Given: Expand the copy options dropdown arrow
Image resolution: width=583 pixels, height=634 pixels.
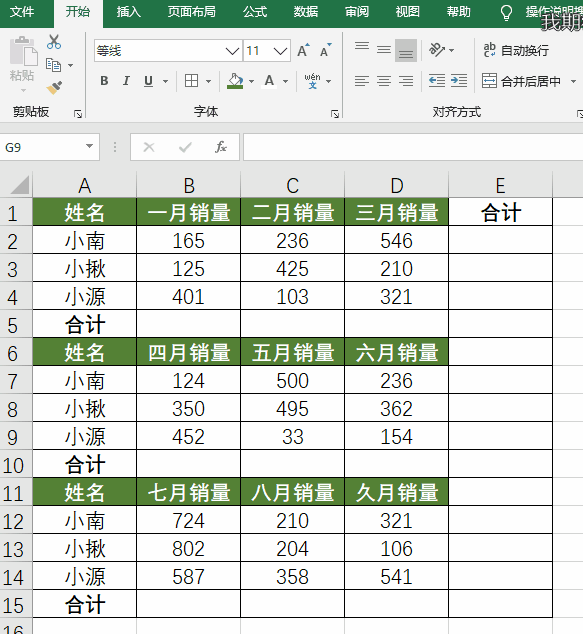Looking at the screenshot, I should 70,65.
